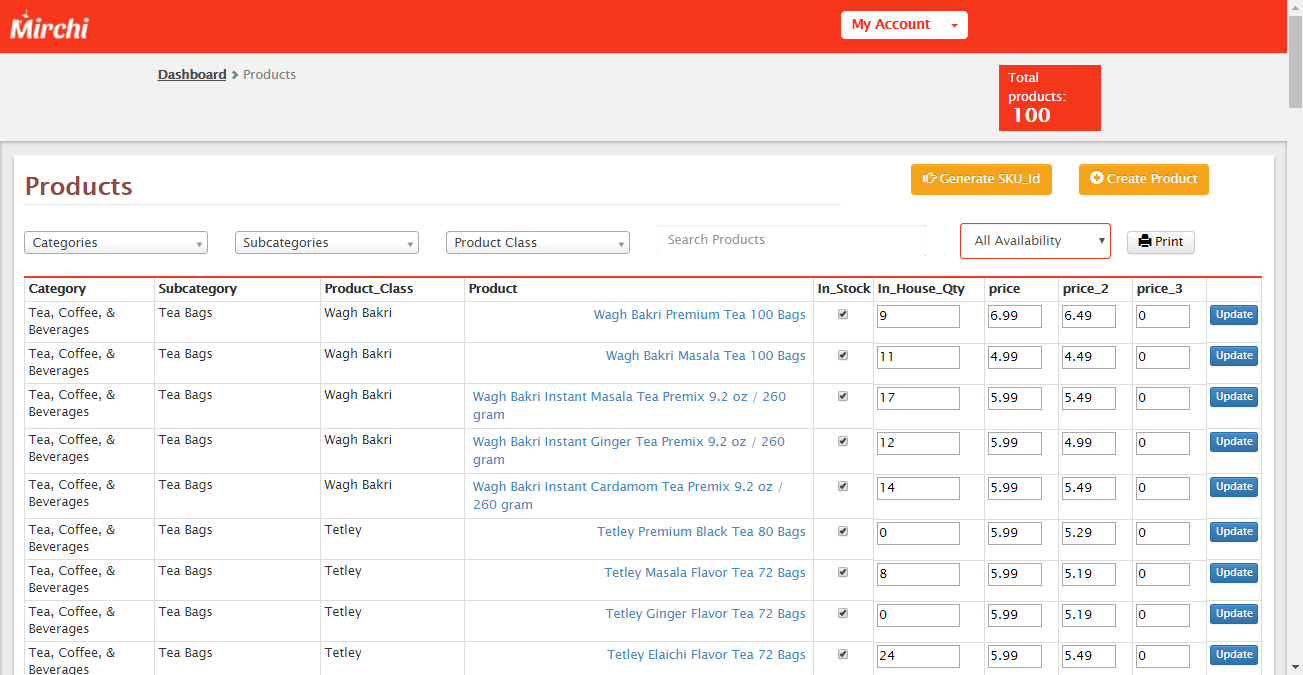Edit In_House_Qty for Instant Masala Tea Premix

(918, 399)
